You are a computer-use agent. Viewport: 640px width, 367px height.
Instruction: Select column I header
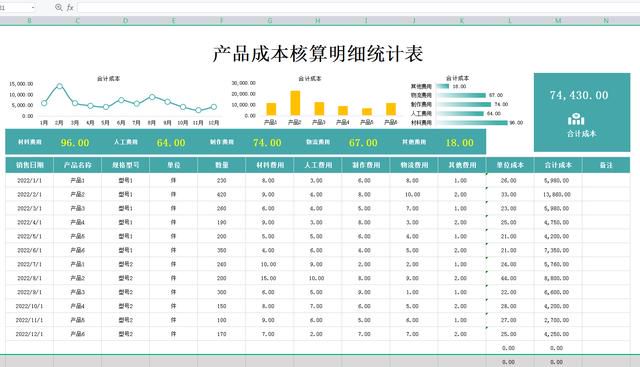pyautogui.click(x=366, y=20)
